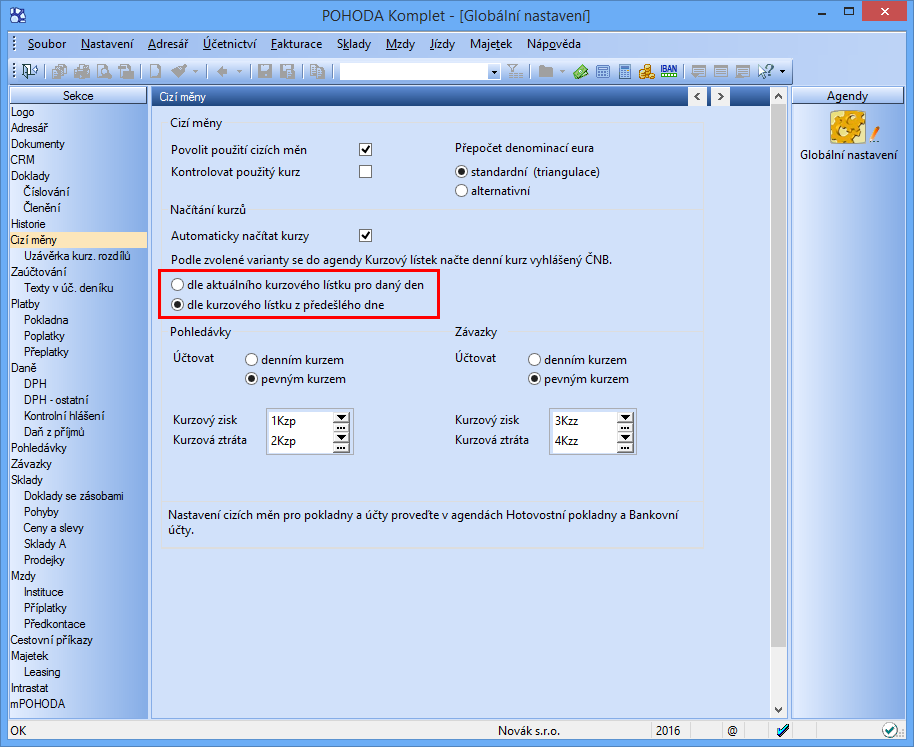Click the print toolbar icon

(x=82, y=71)
